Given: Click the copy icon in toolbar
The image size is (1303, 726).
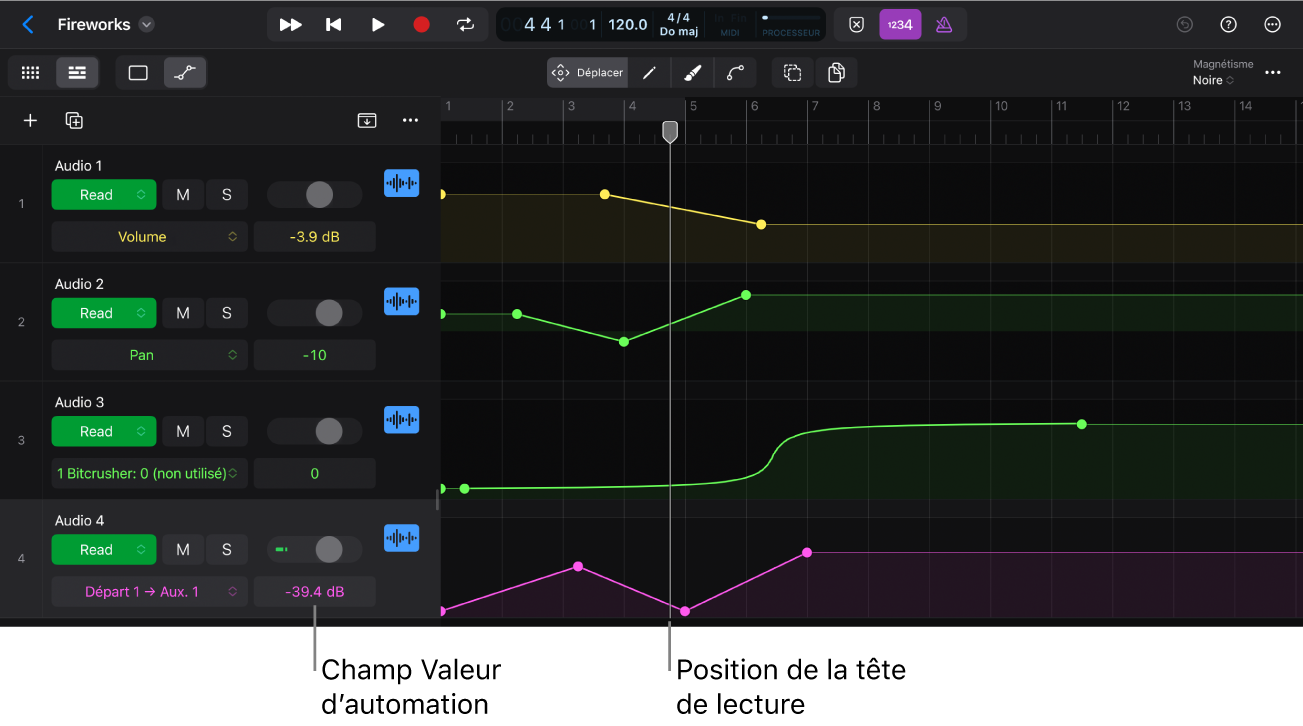Looking at the screenshot, I should [836, 73].
